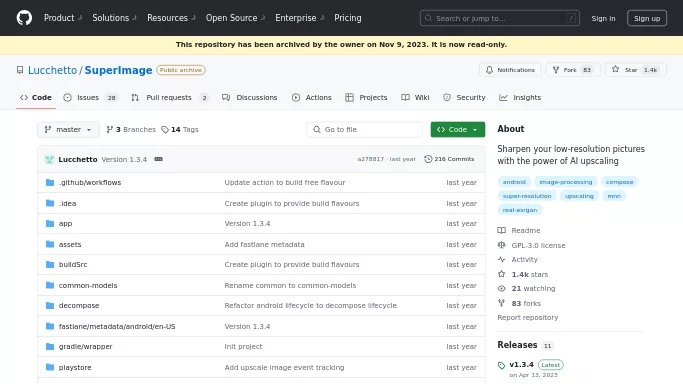The width and height of the screenshot is (683, 384).
Task: Click the Lucchetto commit author avatar
Action: [x=49, y=159]
